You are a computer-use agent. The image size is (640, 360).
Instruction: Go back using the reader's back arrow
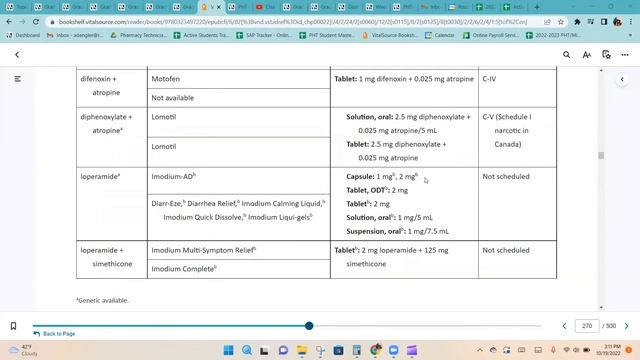[x=17, y=55]
